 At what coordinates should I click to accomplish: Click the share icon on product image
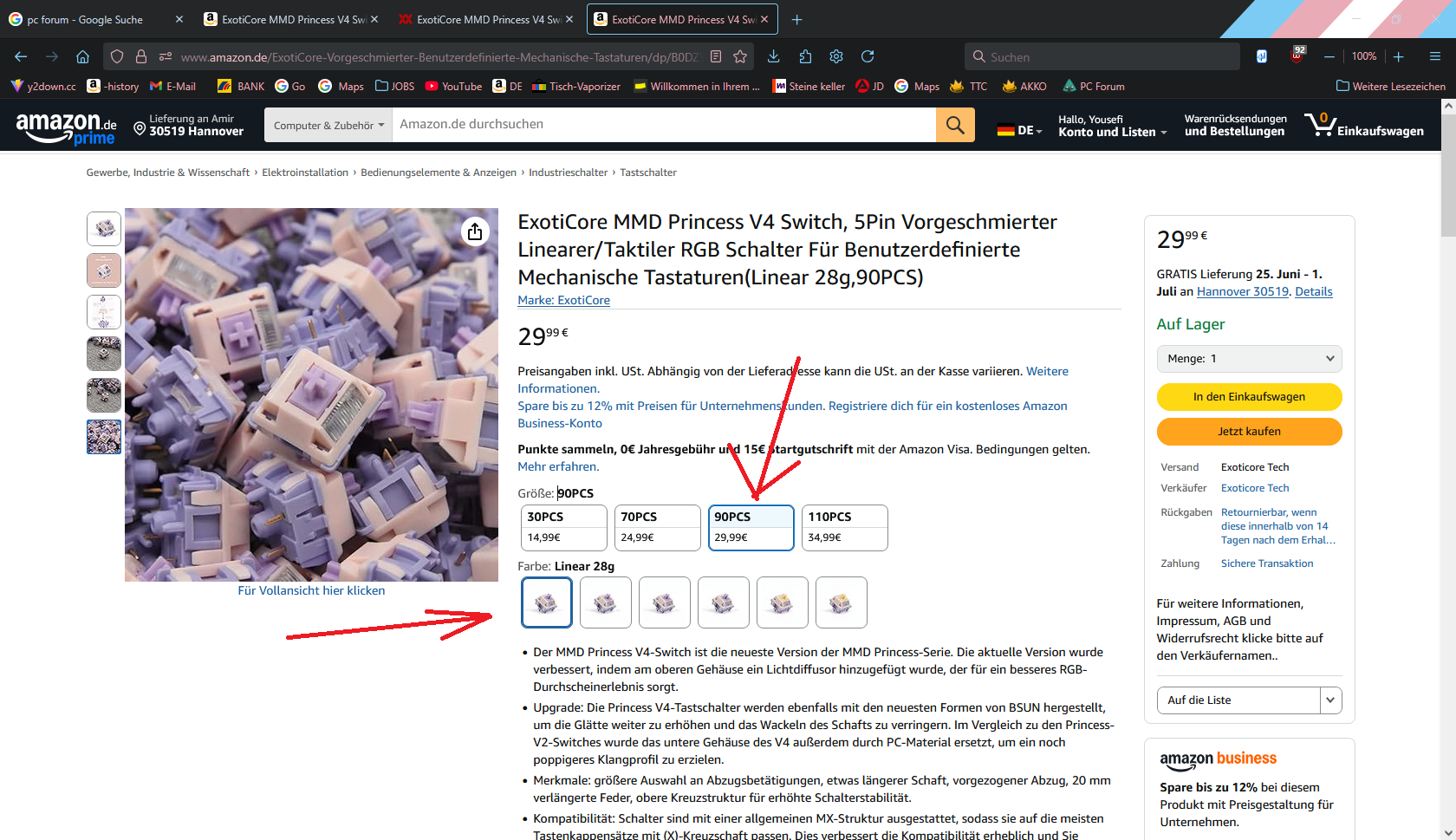coord(475,231)
